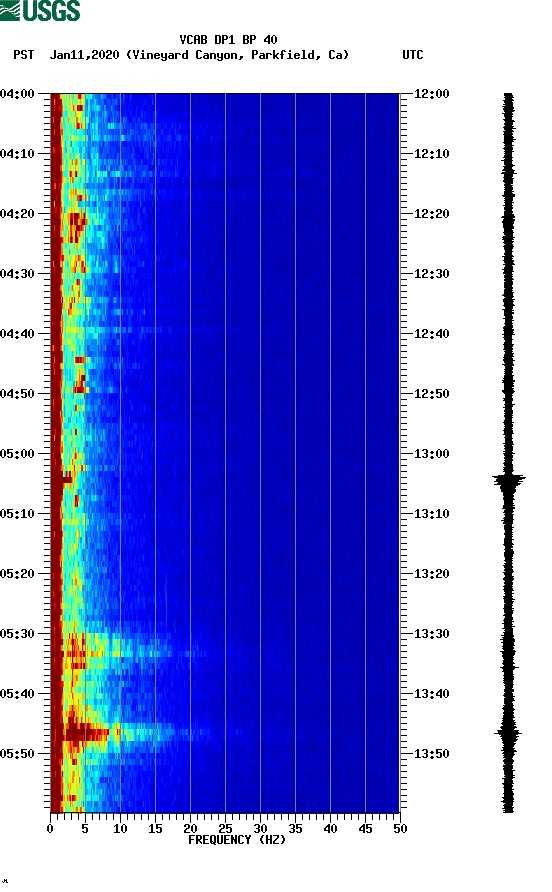Click the 15 Hz frequency tick label

(x=155, y=829)
